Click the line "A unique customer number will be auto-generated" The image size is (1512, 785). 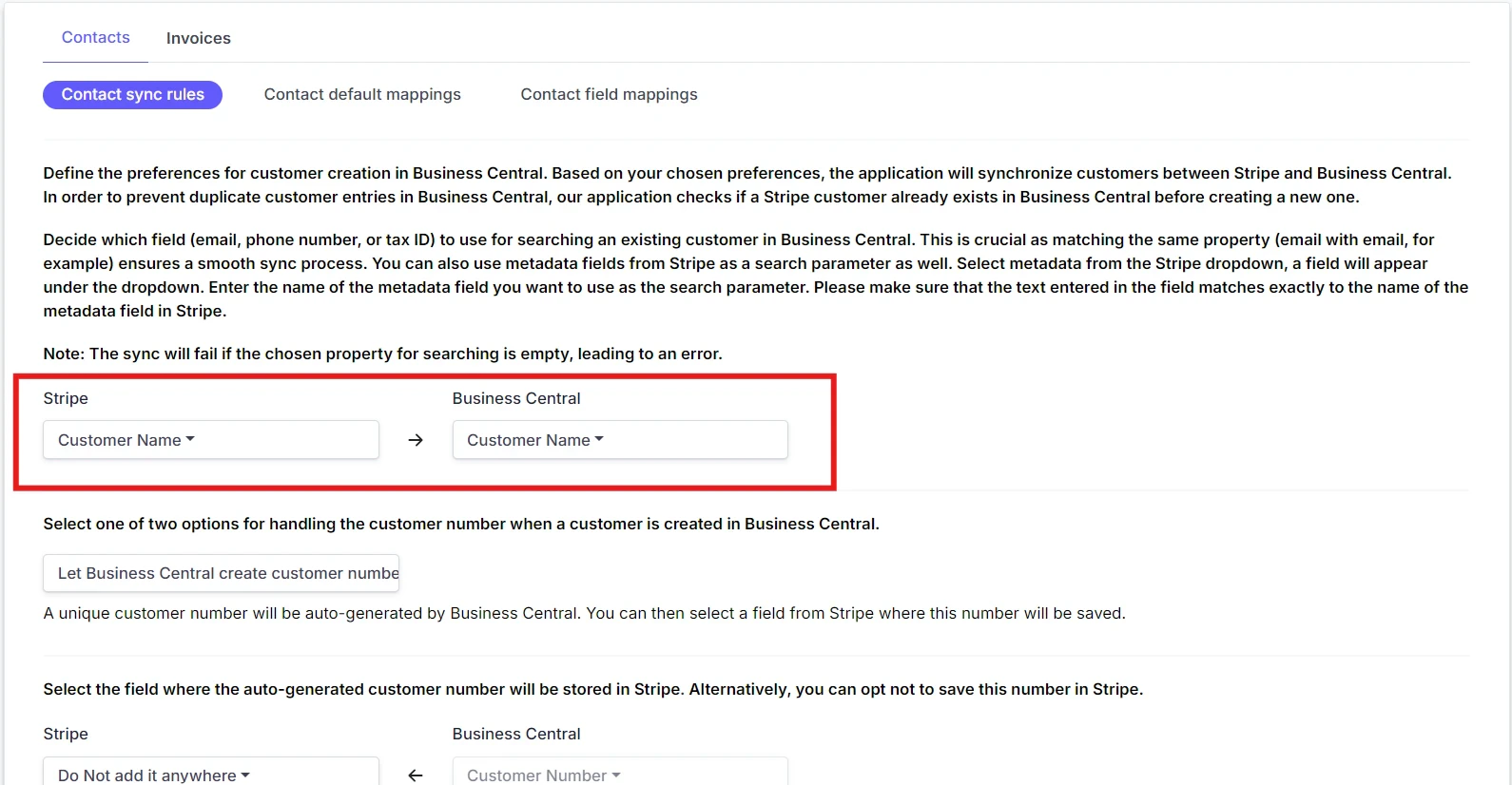584,613
